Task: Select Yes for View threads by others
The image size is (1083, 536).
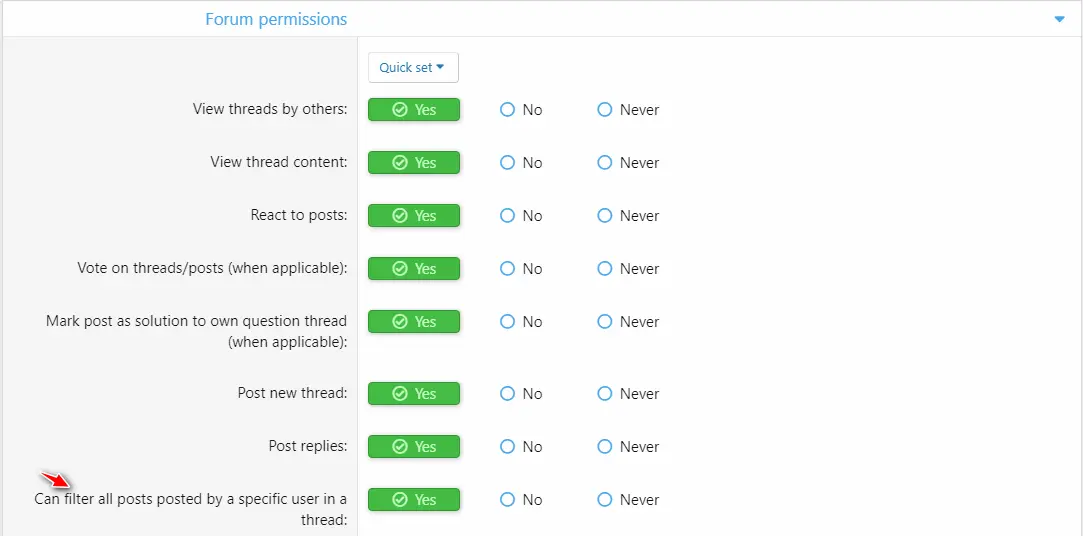Action: pos(414,110)
